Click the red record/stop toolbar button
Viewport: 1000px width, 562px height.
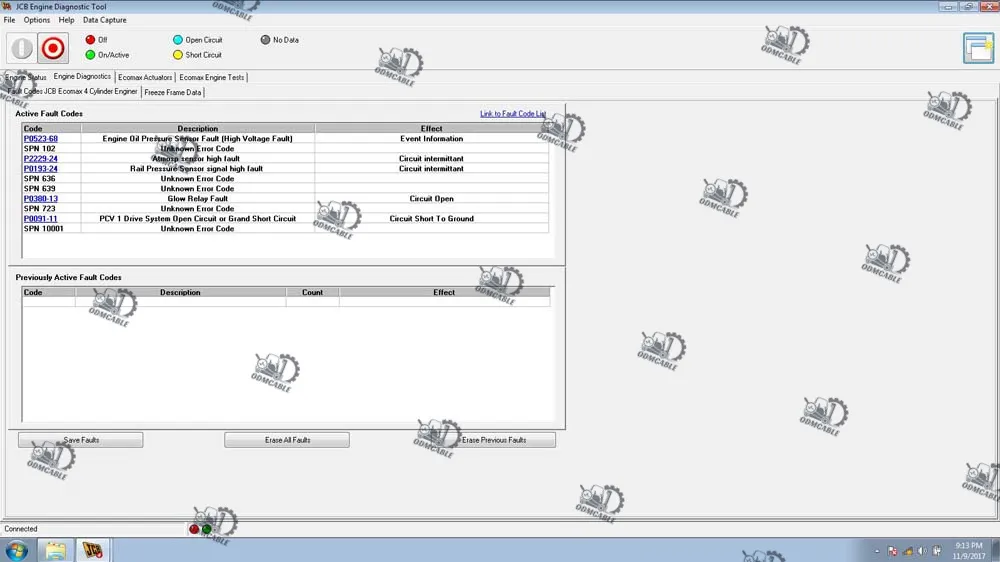[53, 48]
